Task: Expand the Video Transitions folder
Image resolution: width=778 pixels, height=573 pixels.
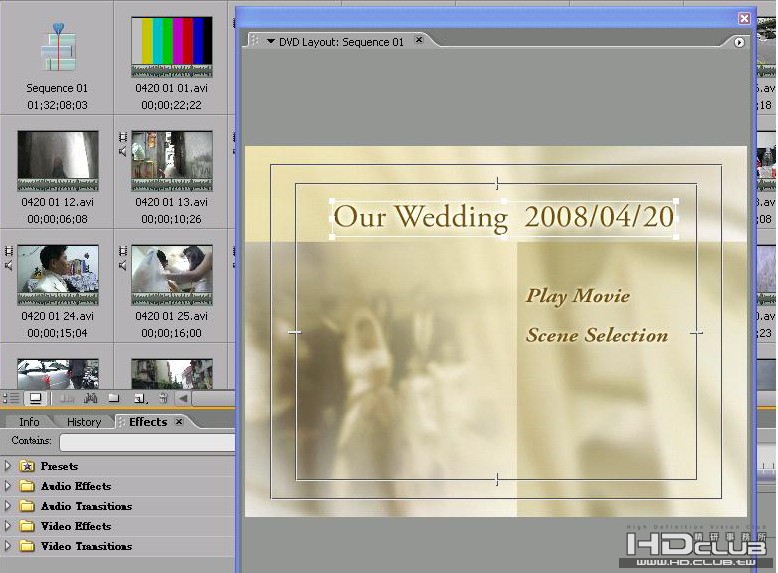Action: [7, 546]
